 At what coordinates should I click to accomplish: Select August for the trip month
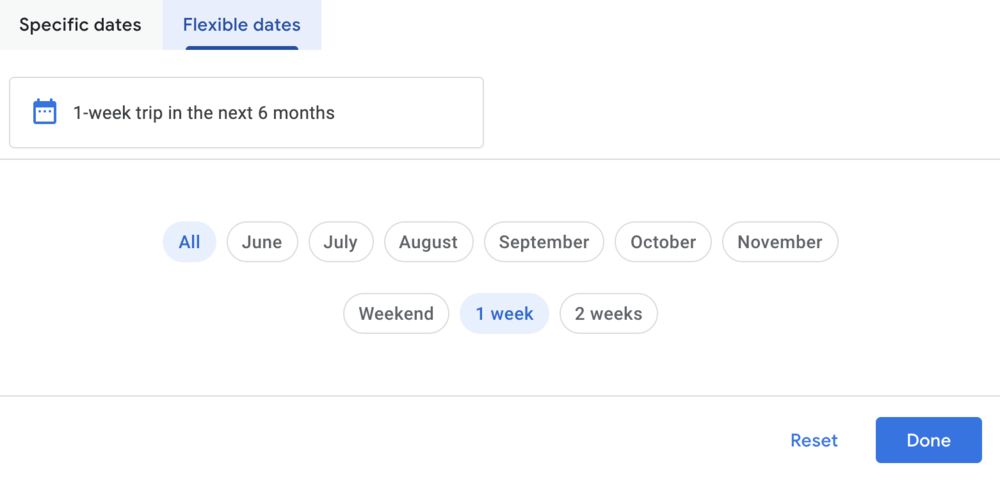click(x=428, y=242)
